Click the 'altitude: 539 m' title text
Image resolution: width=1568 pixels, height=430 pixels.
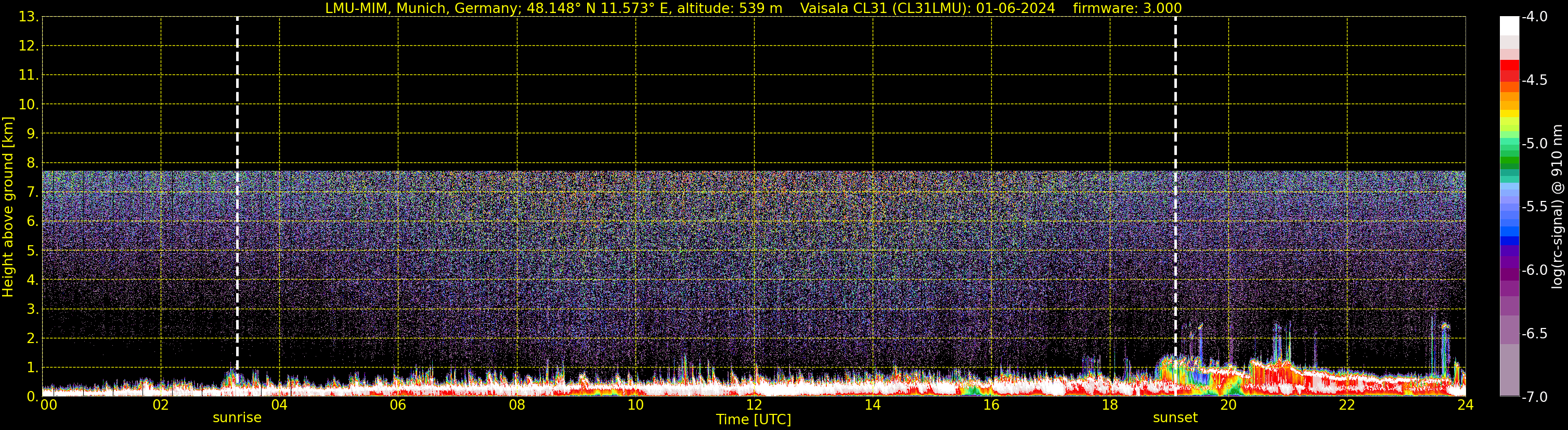pyautogui.click(x=730, y=8)
